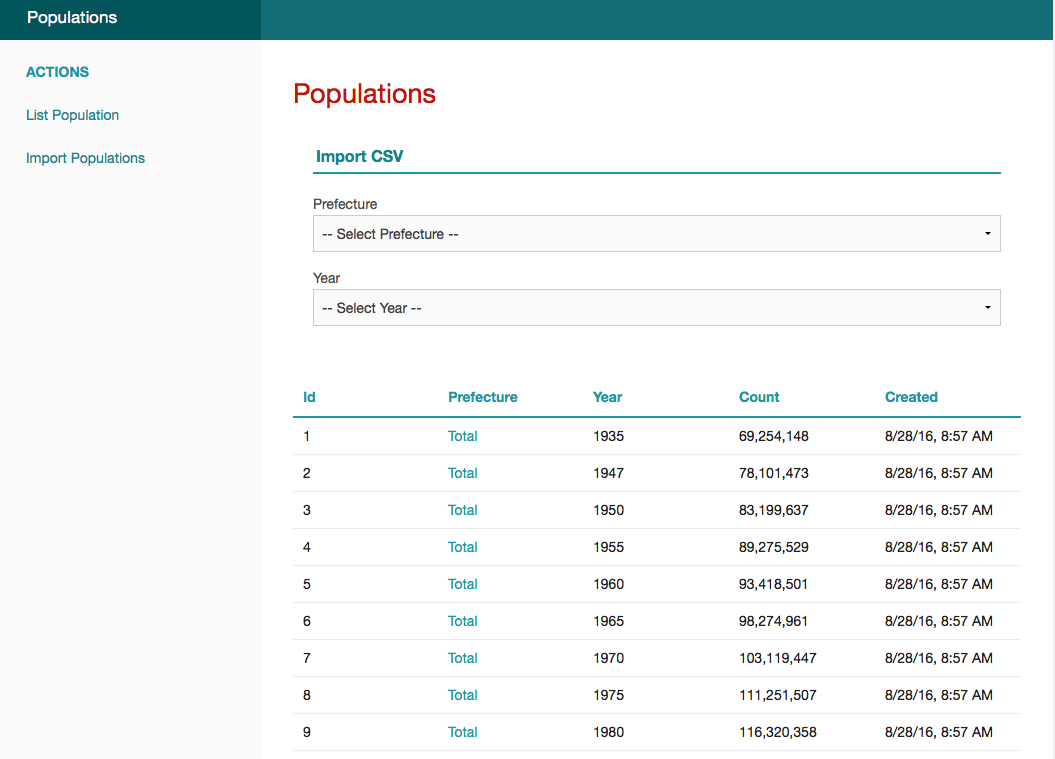
Task: Click the year cell 1955
Action: point(608,547)
